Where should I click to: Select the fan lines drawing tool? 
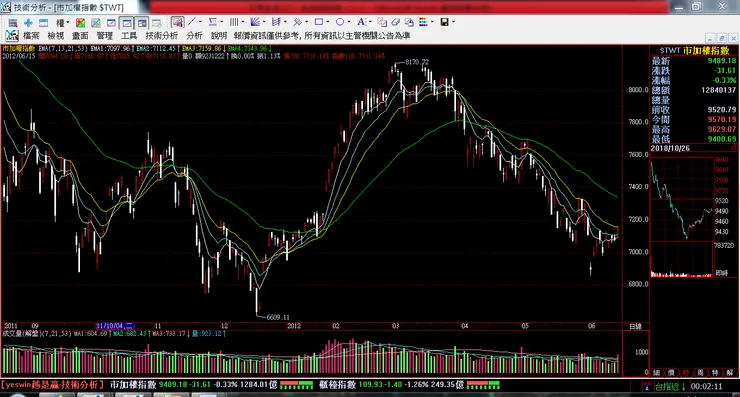point(255,22)
